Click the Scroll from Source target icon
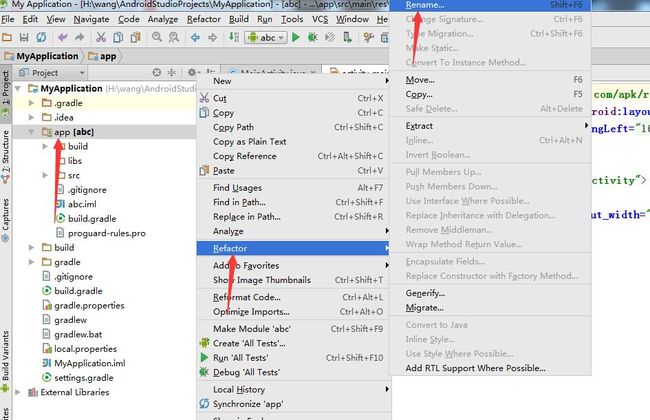The height and width of the screenshot is (420, 650). coord(157,73)
